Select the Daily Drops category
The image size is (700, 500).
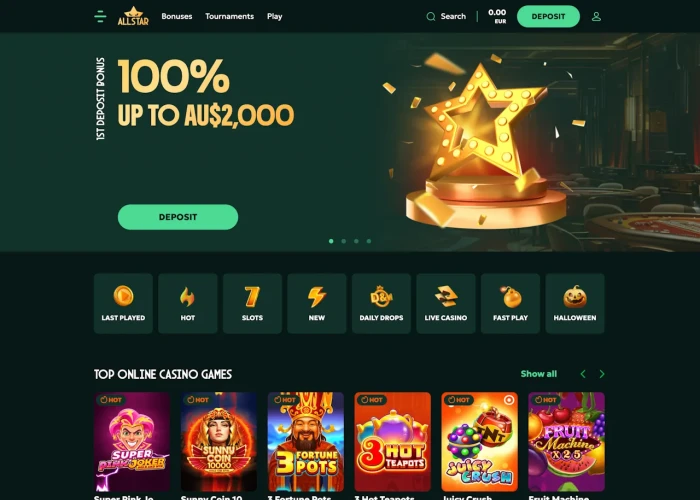(381, 304)
